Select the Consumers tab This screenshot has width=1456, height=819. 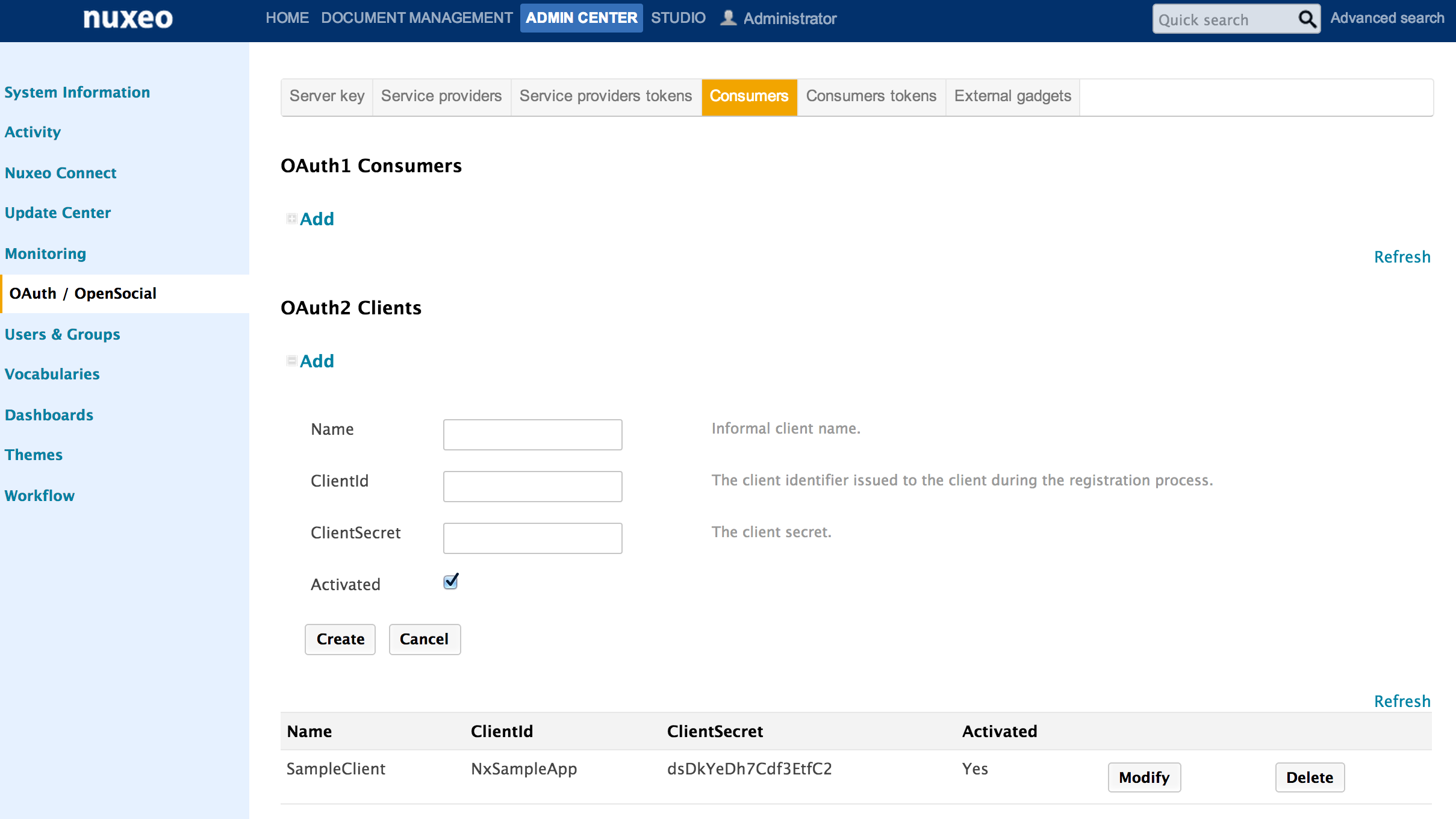(749, 96)
